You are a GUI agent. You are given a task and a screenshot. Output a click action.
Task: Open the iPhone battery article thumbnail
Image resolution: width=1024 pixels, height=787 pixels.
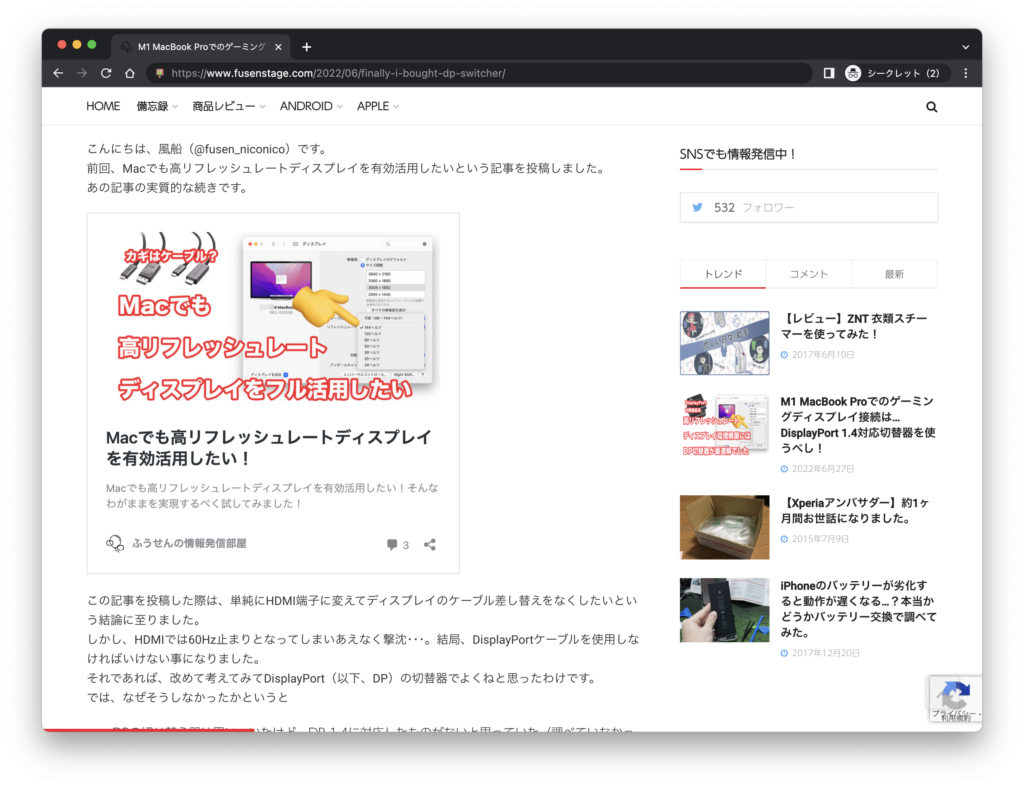724,609
